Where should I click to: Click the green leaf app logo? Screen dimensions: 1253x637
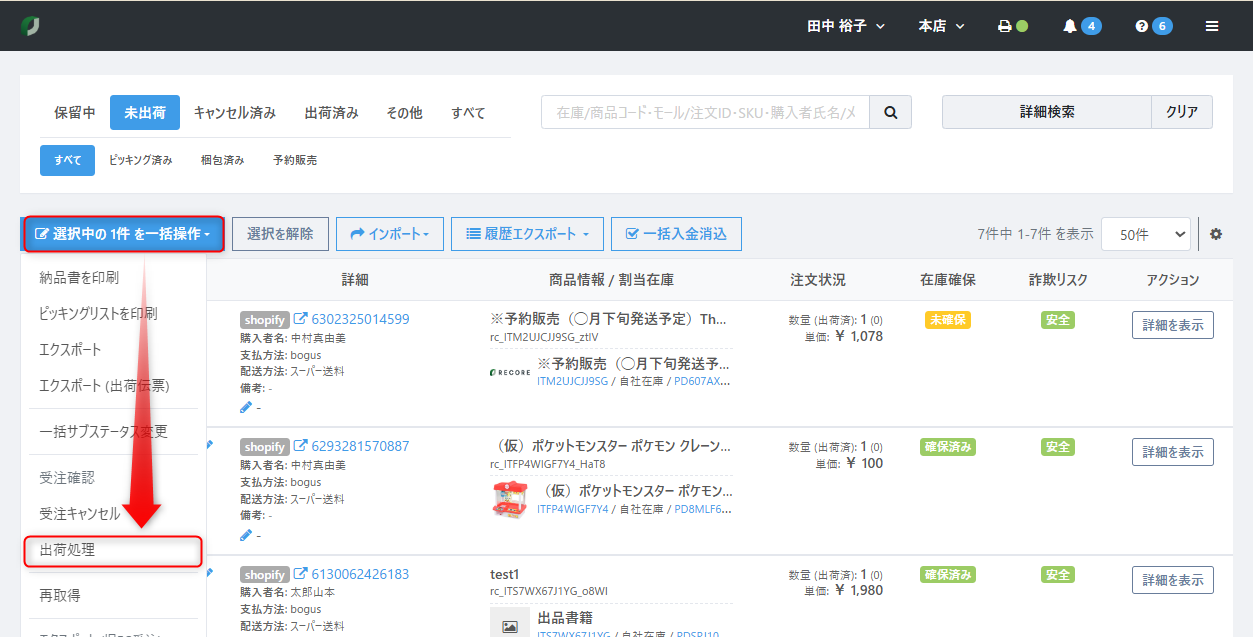point(31,26)
